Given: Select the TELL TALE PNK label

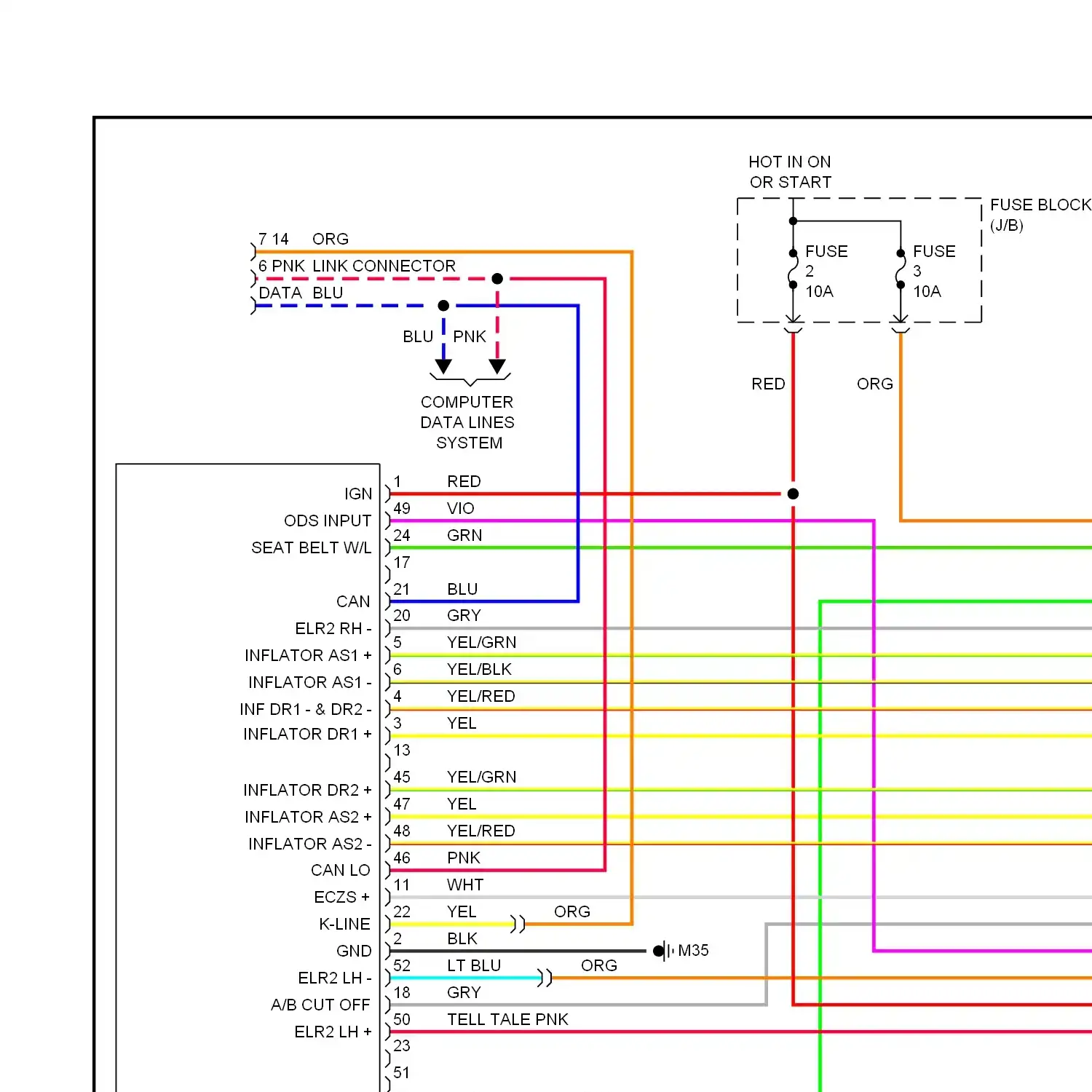Looking at the screenshot, I should point(507,1019).
